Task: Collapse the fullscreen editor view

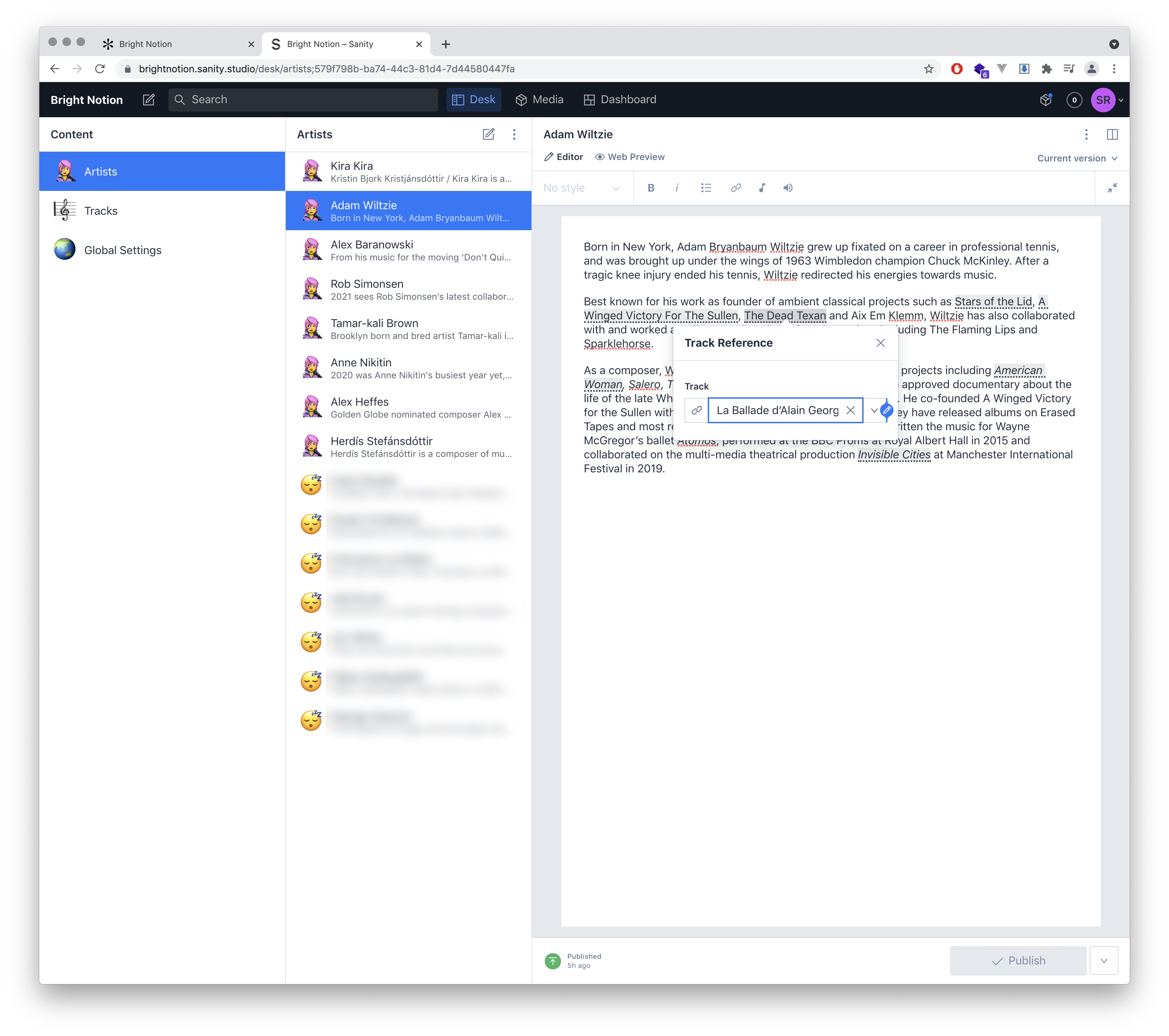Action: pyautogui.click(x=1111, y=187)
